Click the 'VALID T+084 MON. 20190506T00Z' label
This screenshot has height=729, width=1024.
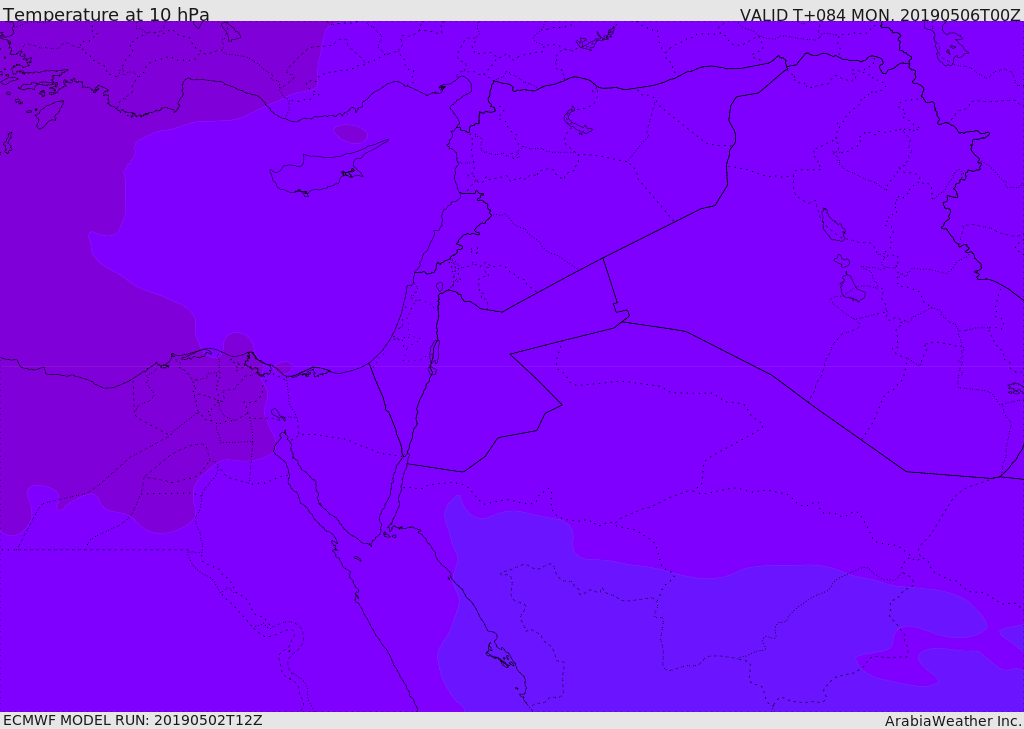coord(880,15)
